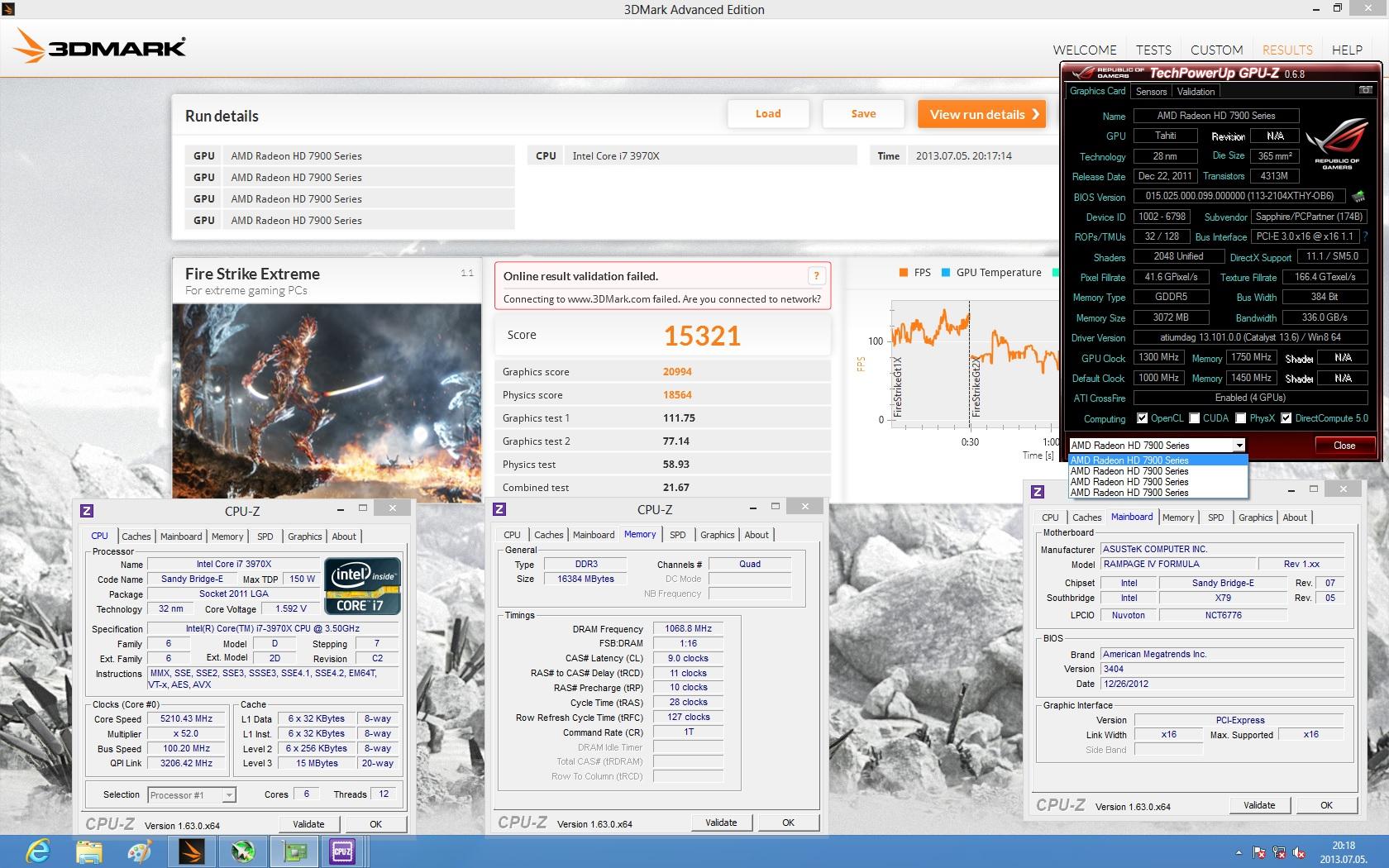Toggle DirectCompute 5.0 checkbox
The height and width of the screenshot is (868, 1389).
[x=1286, y=418]
